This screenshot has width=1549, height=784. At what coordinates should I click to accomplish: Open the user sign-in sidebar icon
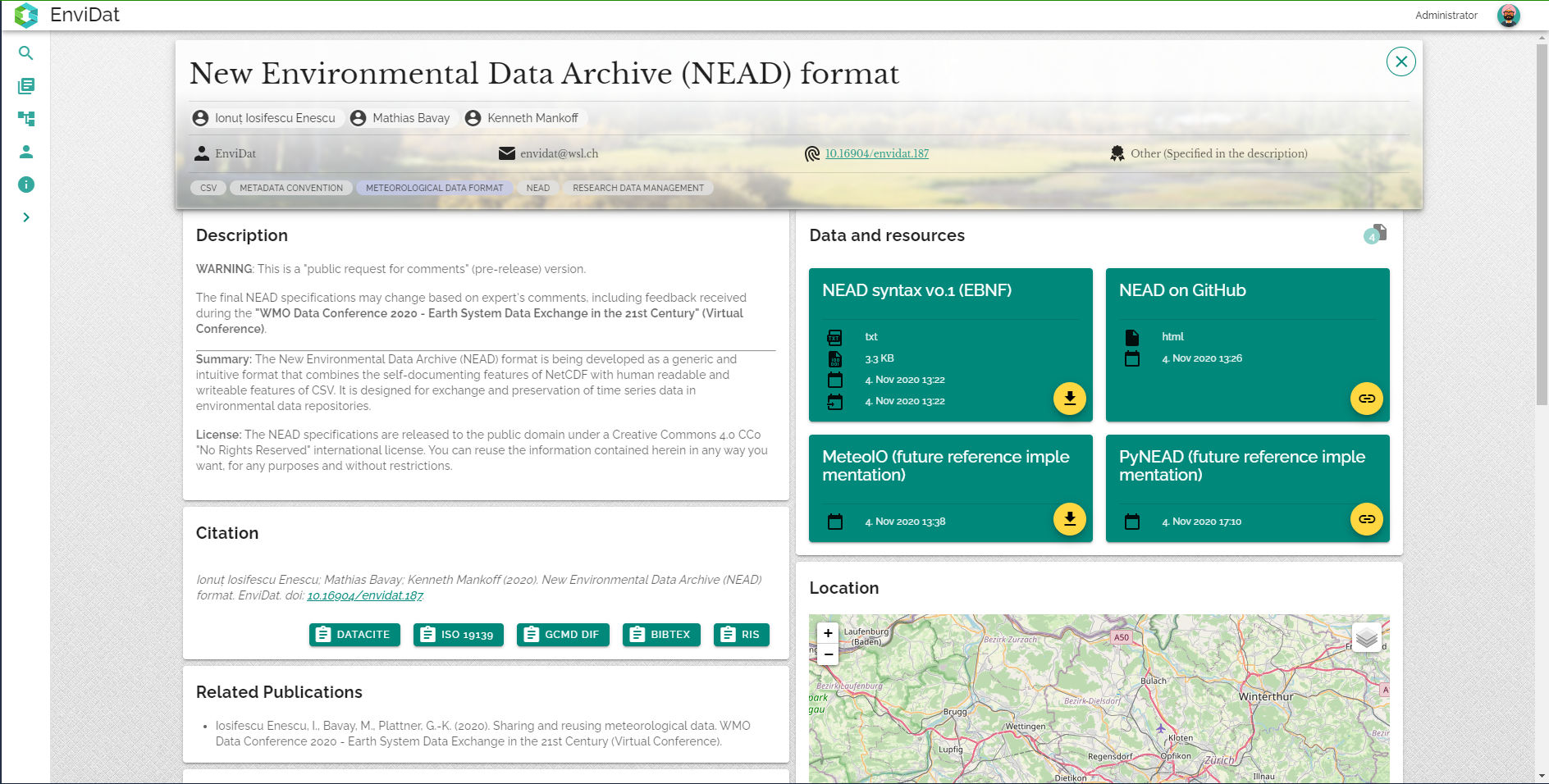click(25, 152)
